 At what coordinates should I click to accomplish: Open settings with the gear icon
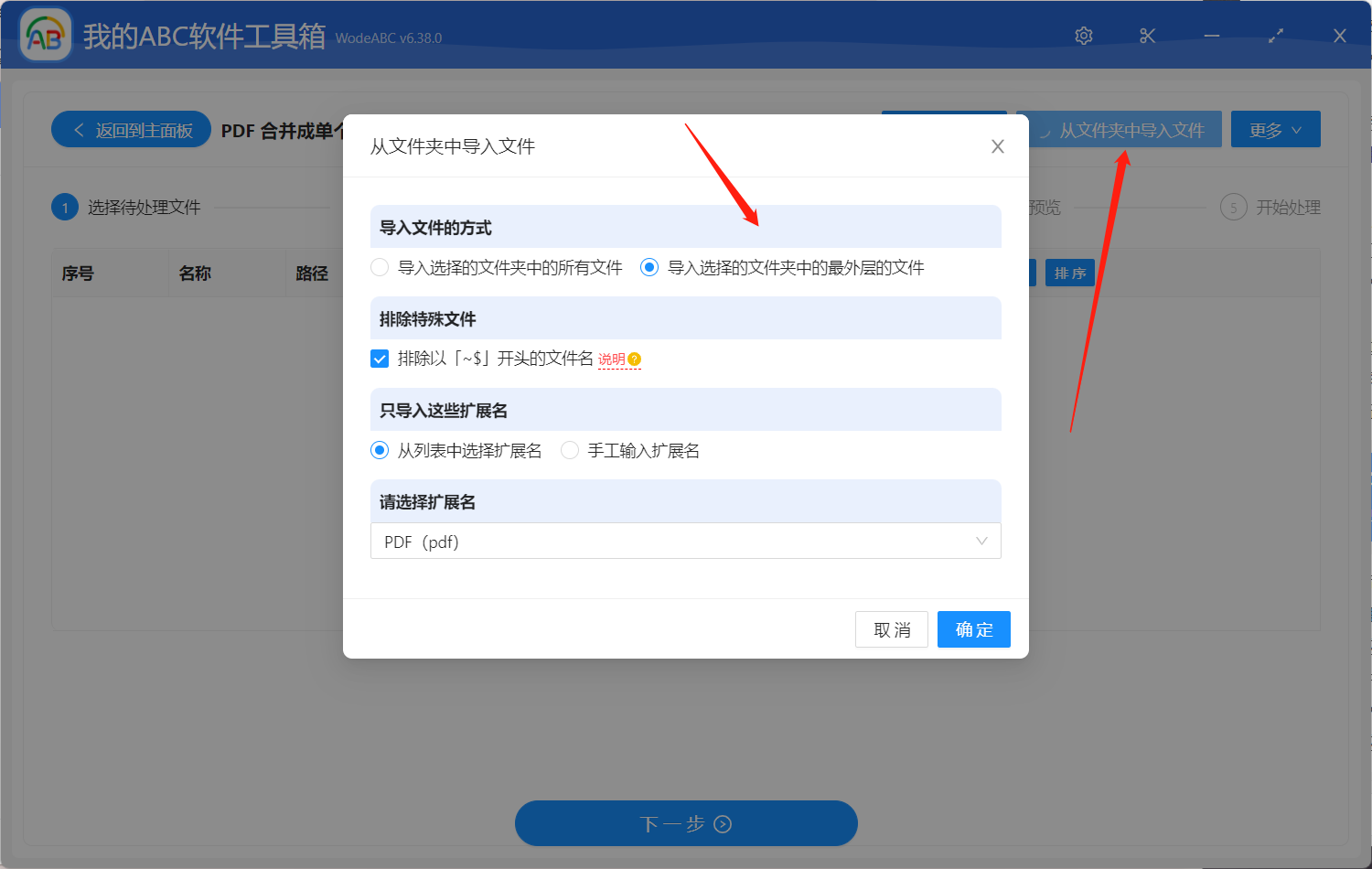(x=1083, y=36)
